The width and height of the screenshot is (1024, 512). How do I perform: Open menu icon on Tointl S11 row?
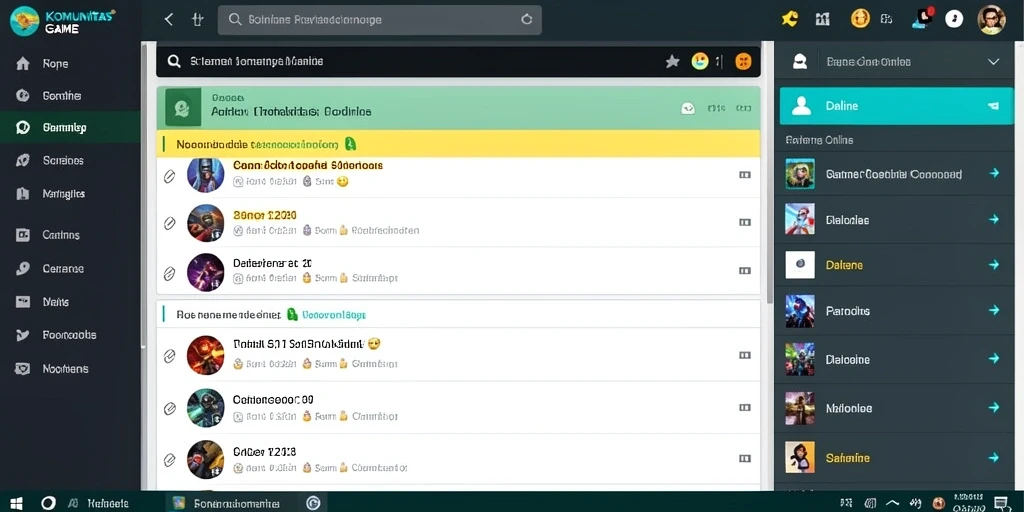[x=744, y=355]
